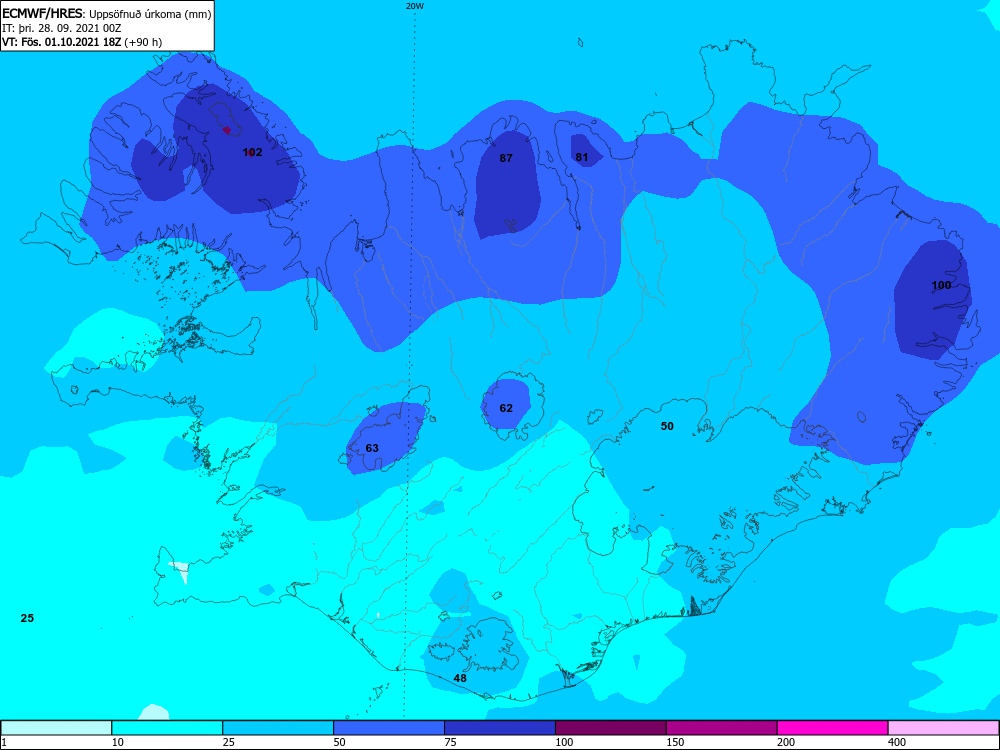This screenshot has height=750, width=1000.
Task: Click the legend tick label 75
Action: (x=450, y=742)
